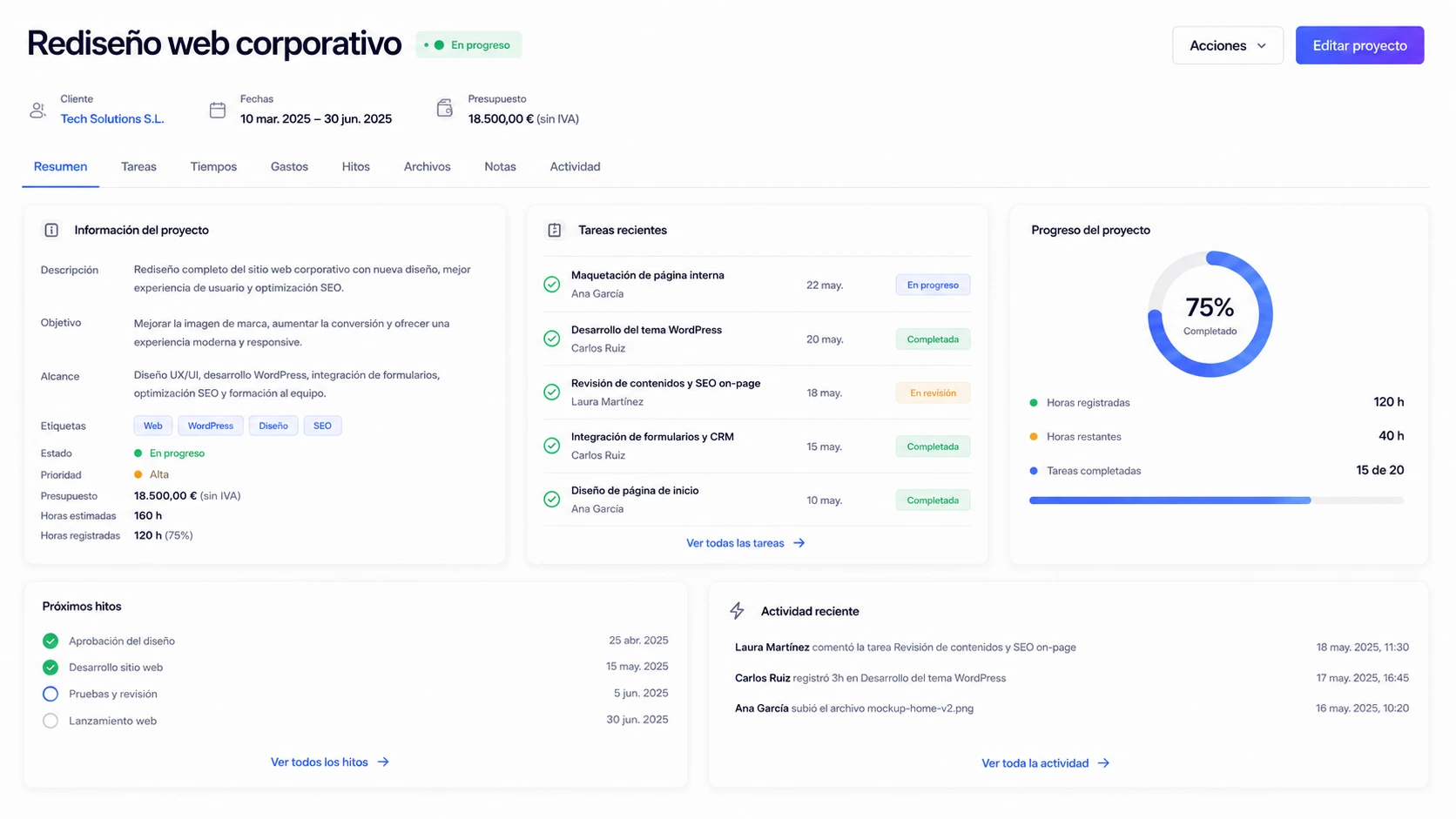Switch to the Tareas tab
Image resolution: width=1456 pixels, height=819 pixels.
[138, 167]
